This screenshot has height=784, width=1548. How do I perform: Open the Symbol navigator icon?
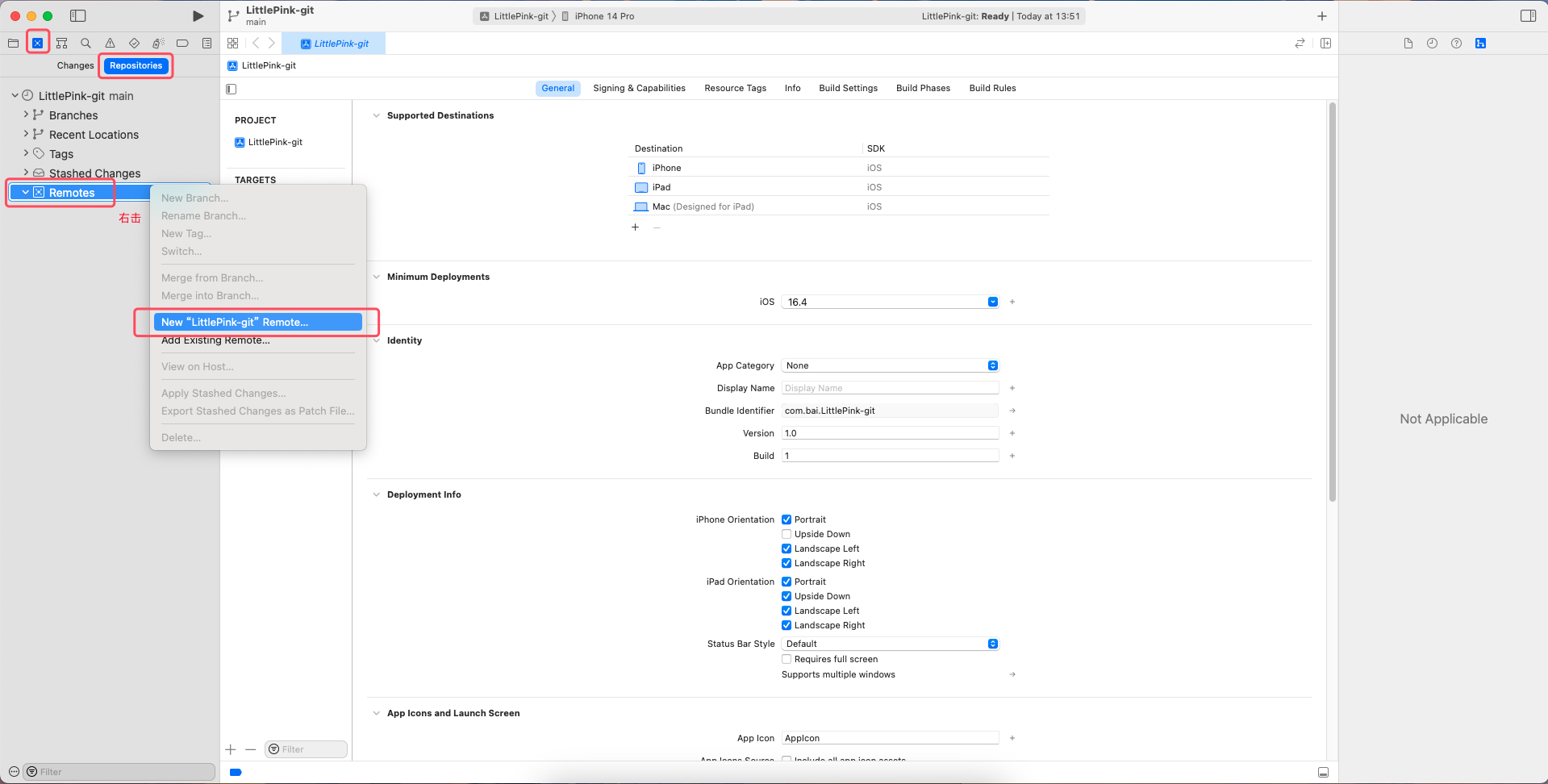(x=61, y=43)
